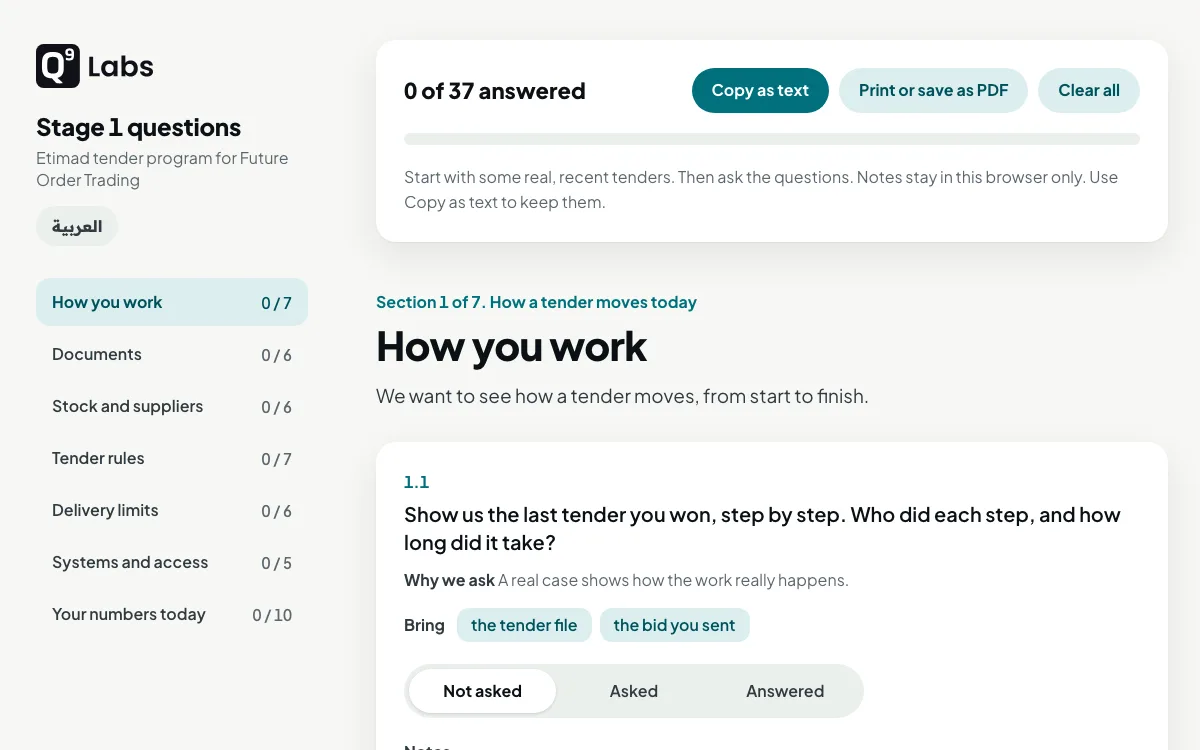The height and width of the screenshot is (750, 1200).
Task: Go to the Documents section
Action: tap(172, 354)
